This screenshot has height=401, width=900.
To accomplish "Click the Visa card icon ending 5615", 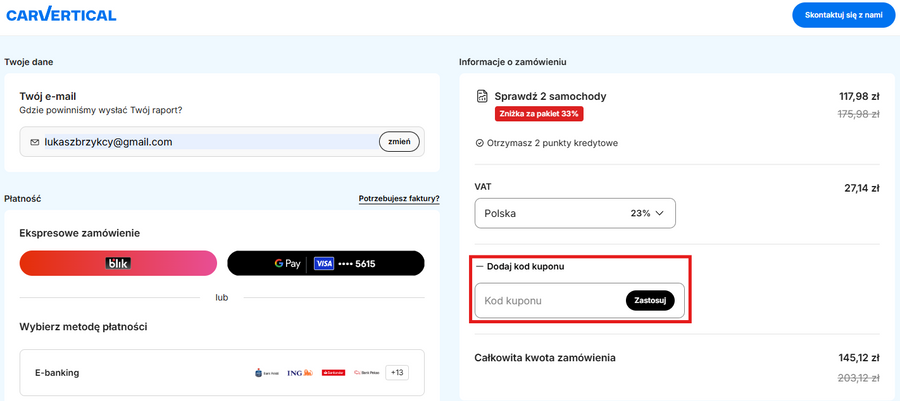I will pyautogui.click(x=323, y=264).
